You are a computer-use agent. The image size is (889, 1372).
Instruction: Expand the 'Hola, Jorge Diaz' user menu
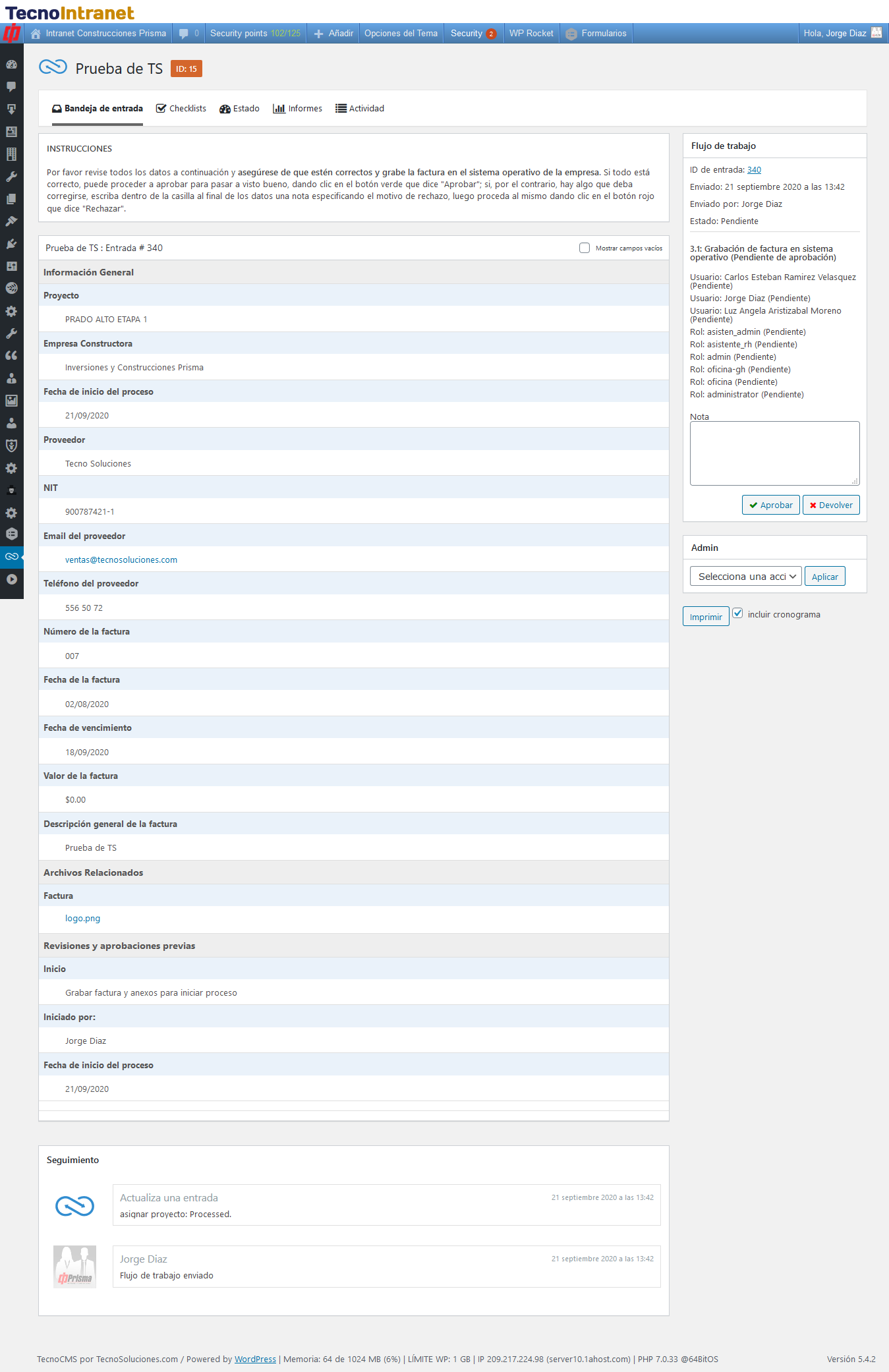point(841,34)
